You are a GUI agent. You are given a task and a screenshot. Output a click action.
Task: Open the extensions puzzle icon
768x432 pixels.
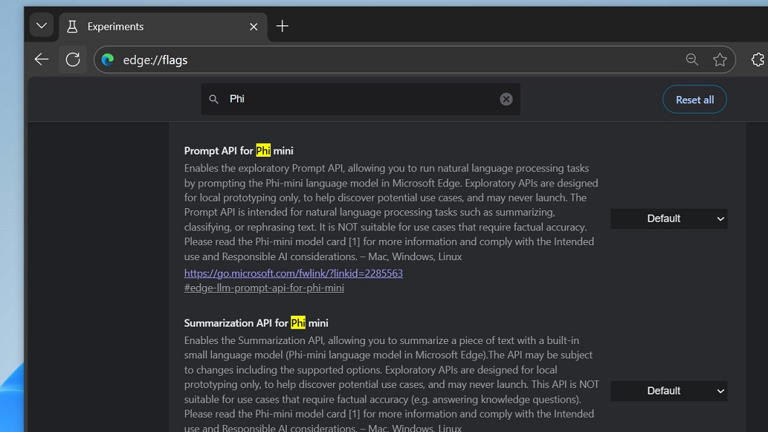pyautogui.click(x=758, y=60)
